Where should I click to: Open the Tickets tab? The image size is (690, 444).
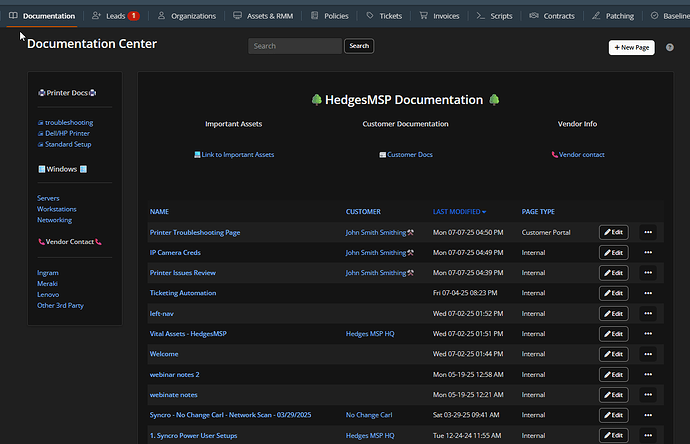click(x=384, y=16)
